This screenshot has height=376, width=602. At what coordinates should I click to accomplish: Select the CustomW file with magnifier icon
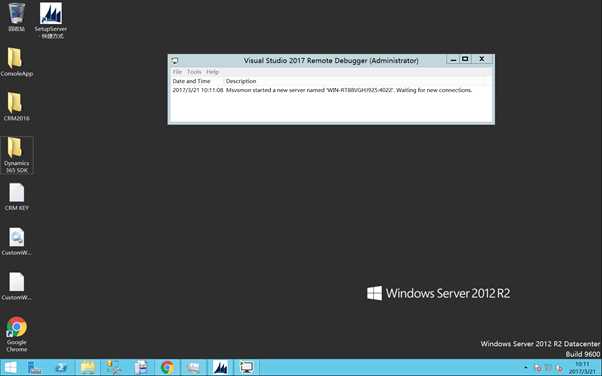17,241
